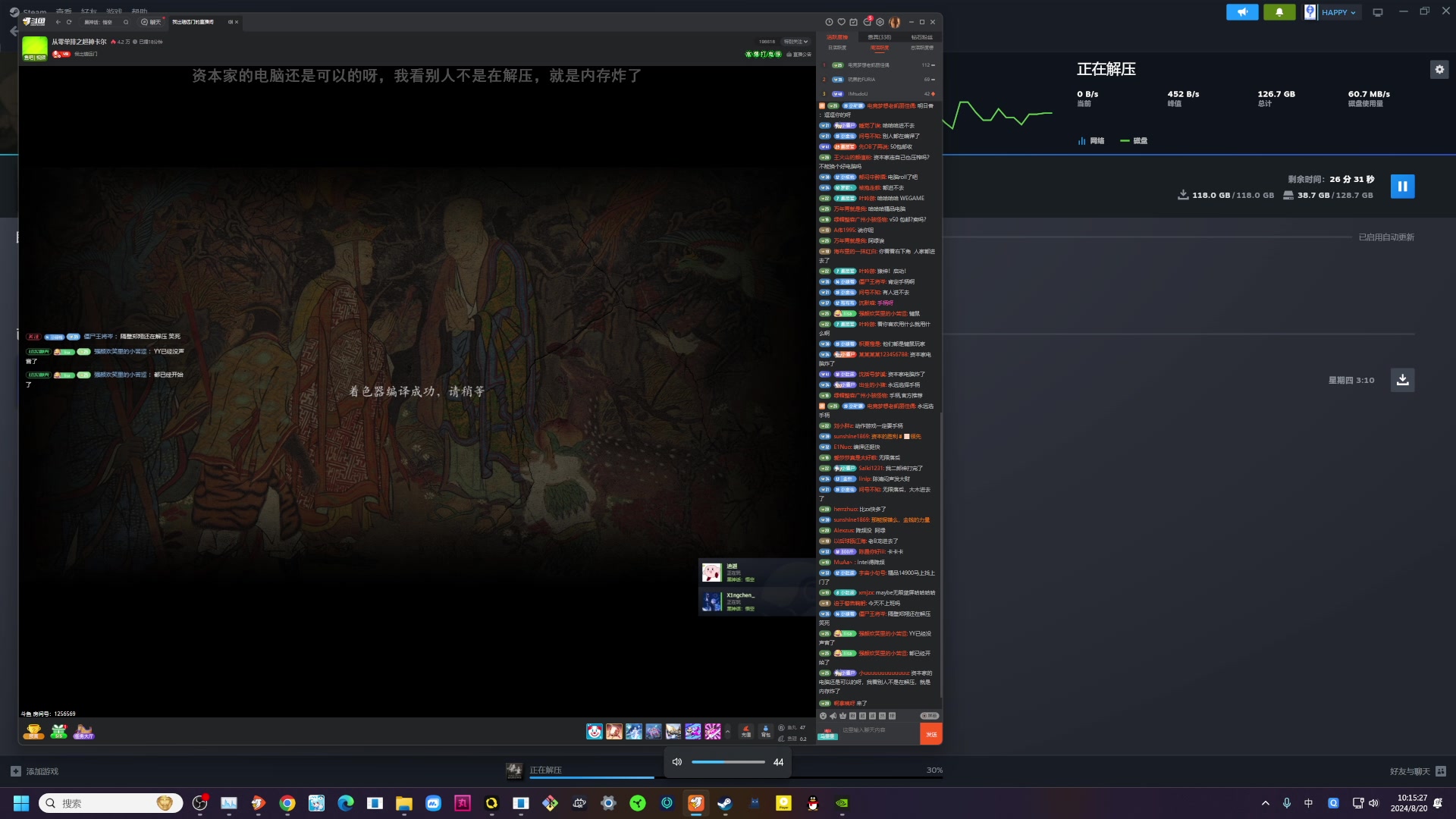This screenshot has height=819, width=1456.
Task: Open the HAPPY account dropdown
Action: 1331,12
